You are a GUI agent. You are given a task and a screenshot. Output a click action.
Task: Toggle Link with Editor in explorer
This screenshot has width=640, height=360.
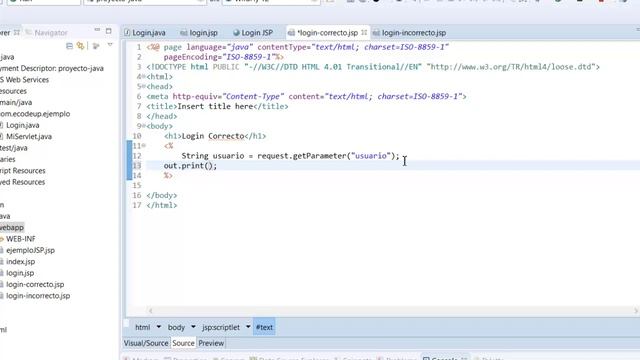pos(80,46)
